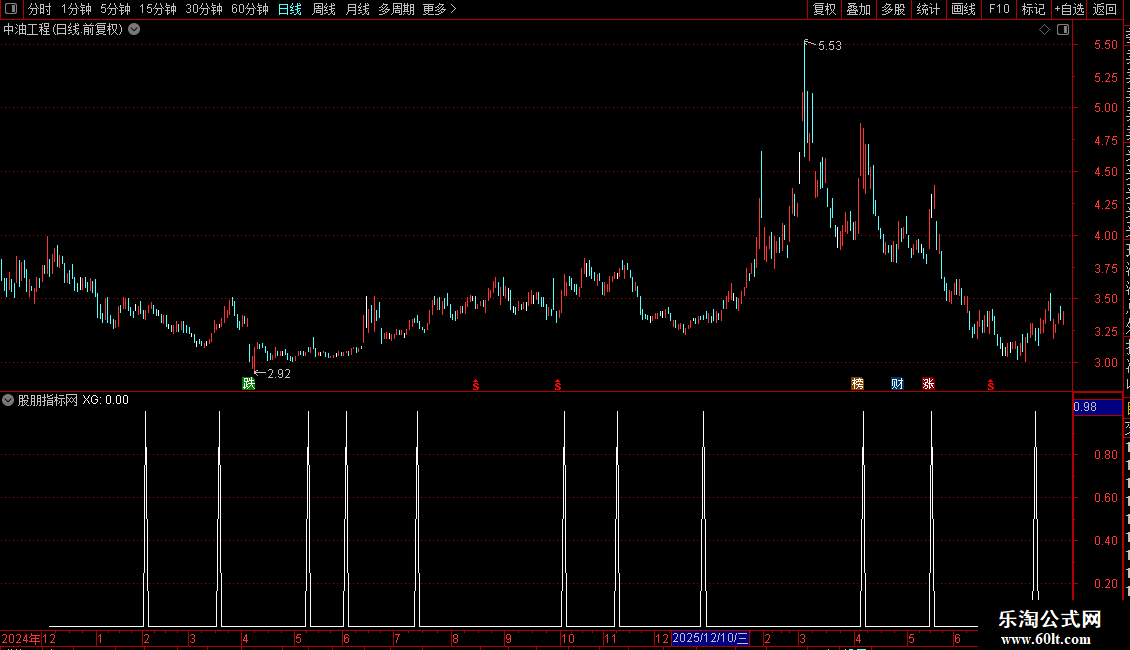1130x650 pixels.
Task: Add stock via +自选 button
Action: coord(1069,9)
